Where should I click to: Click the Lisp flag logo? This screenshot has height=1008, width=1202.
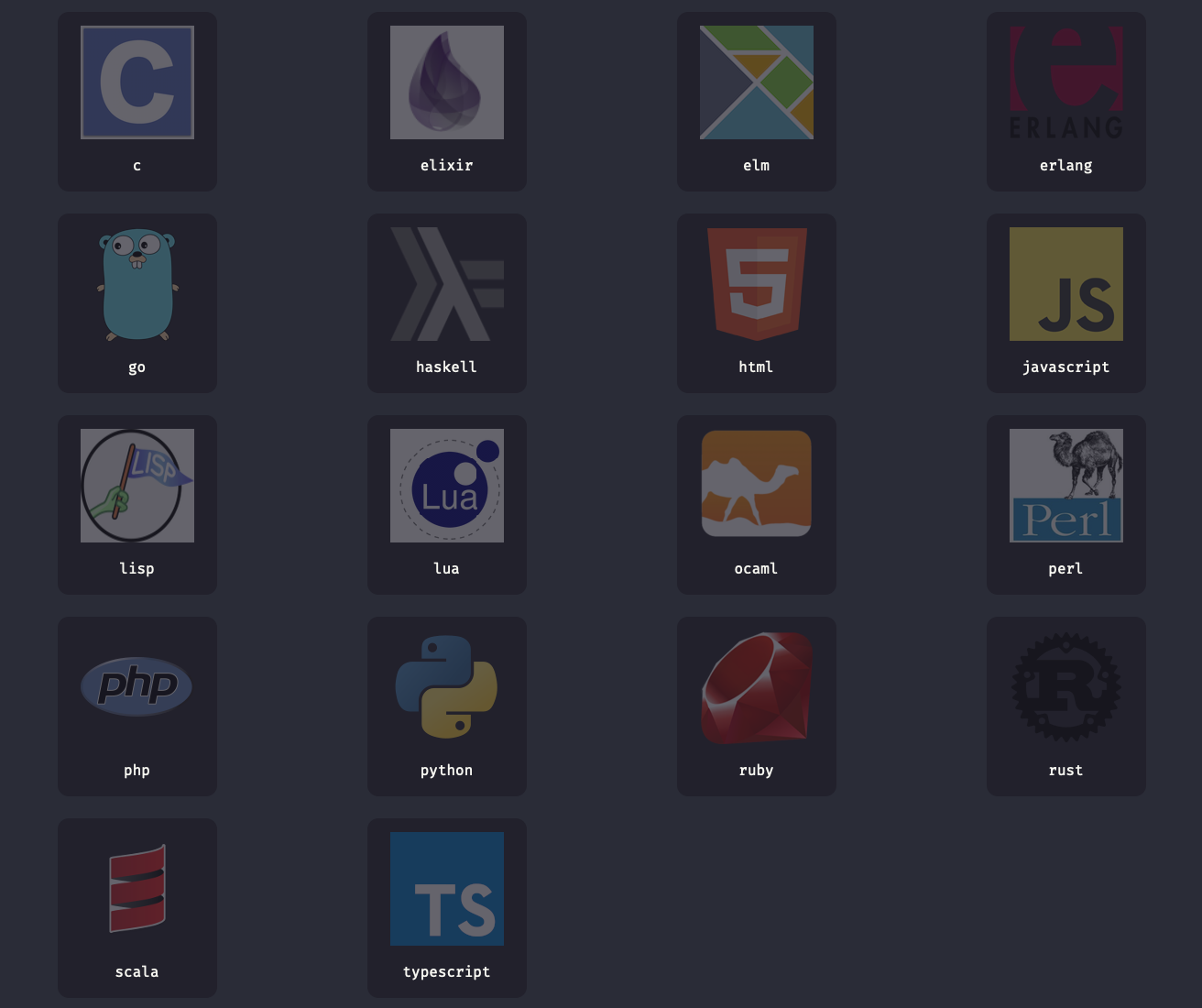point(137,486)
